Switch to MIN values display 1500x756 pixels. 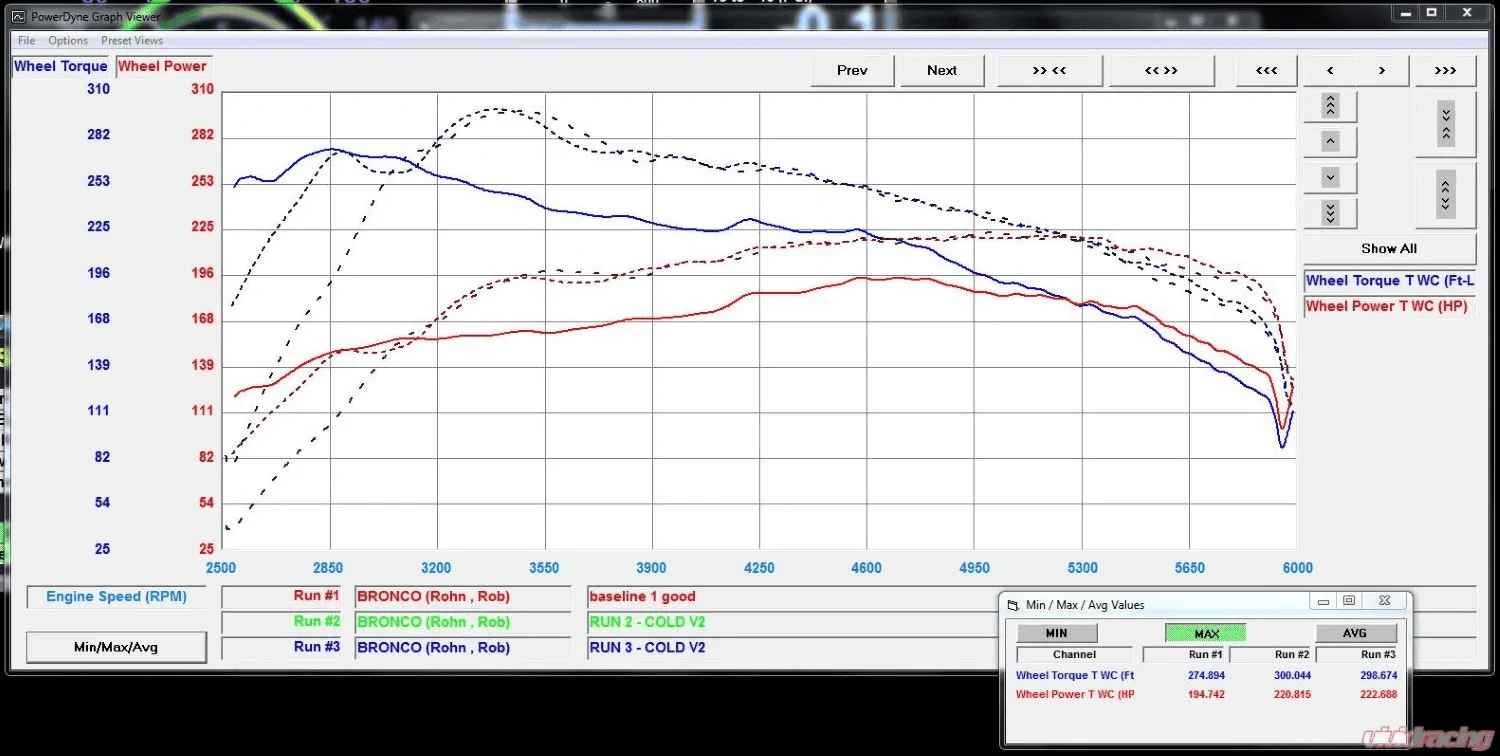pyautogui.click(x=1056, y=633)
